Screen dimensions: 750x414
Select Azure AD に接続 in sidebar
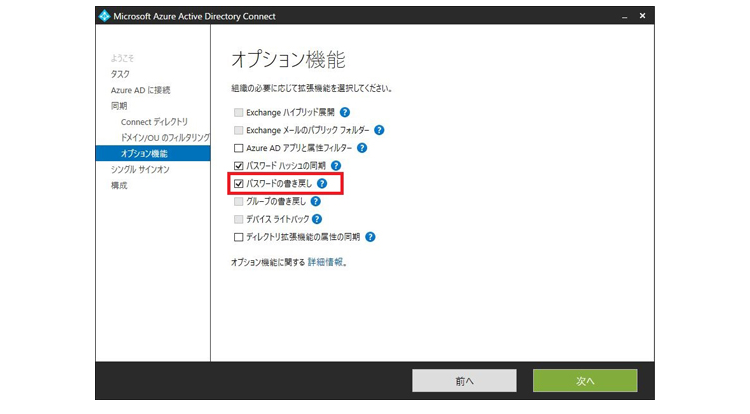click(133, 90)
